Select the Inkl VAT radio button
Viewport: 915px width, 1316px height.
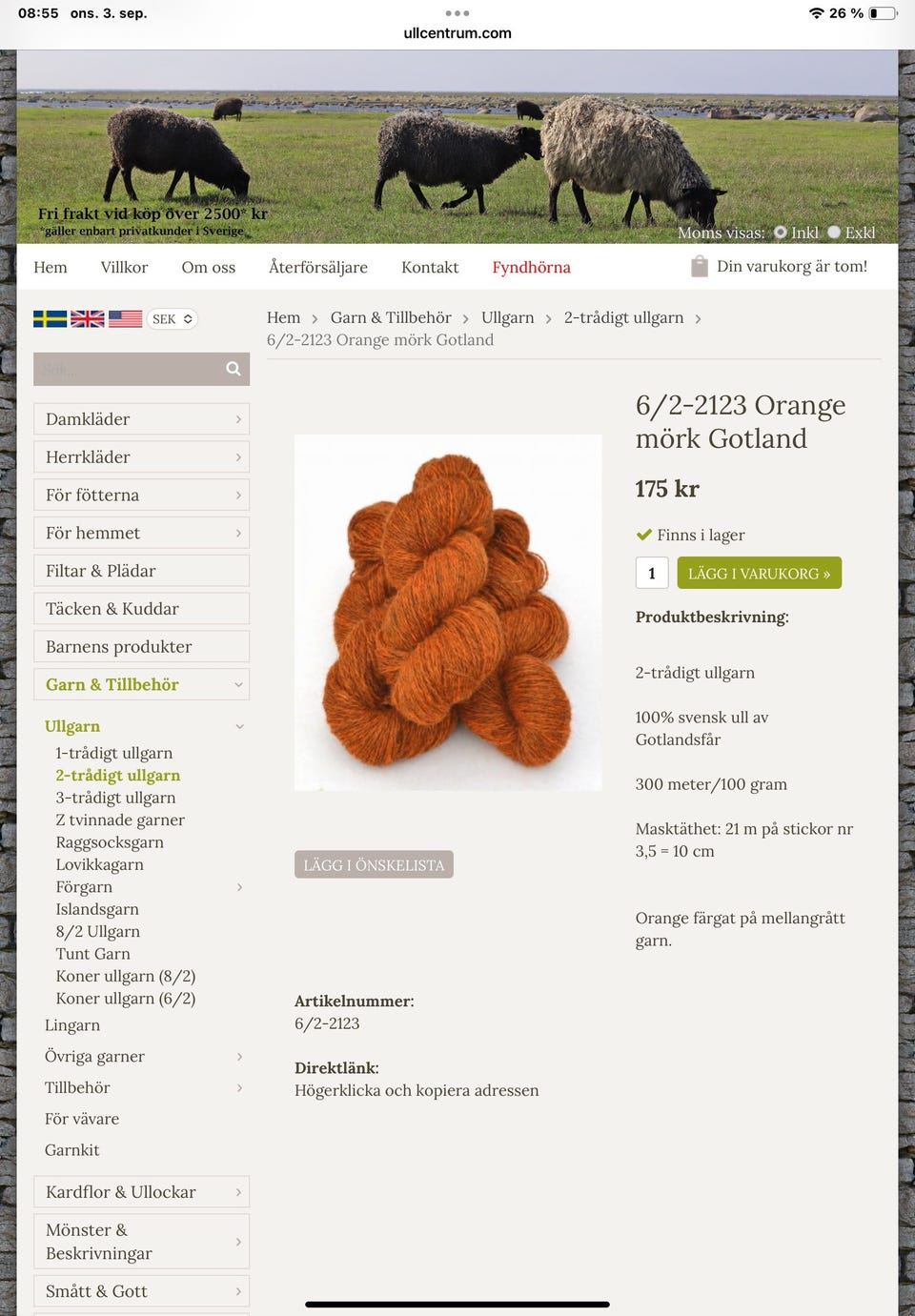coord(781,233)
